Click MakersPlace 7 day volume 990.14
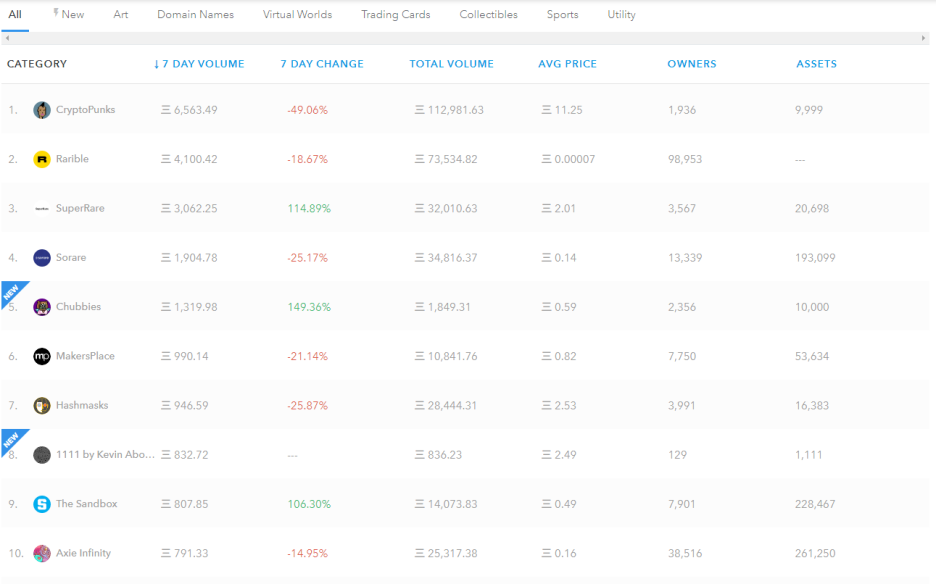Viewport: 936px width, 584px height. [185, 356]
